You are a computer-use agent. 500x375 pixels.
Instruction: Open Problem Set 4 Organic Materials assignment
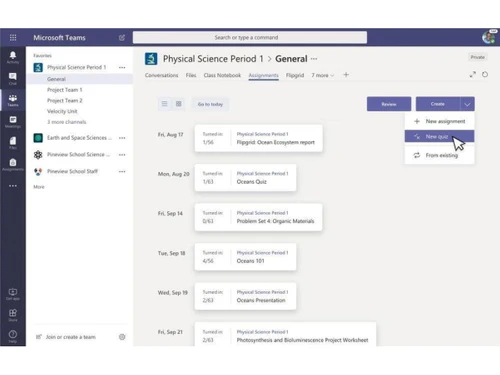point(258,217)
